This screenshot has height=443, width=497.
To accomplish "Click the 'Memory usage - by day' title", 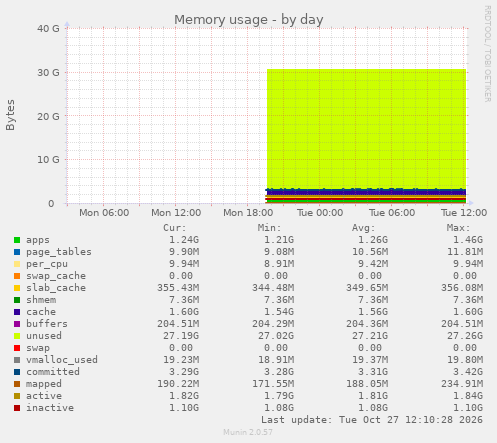I will coord(249,20).
